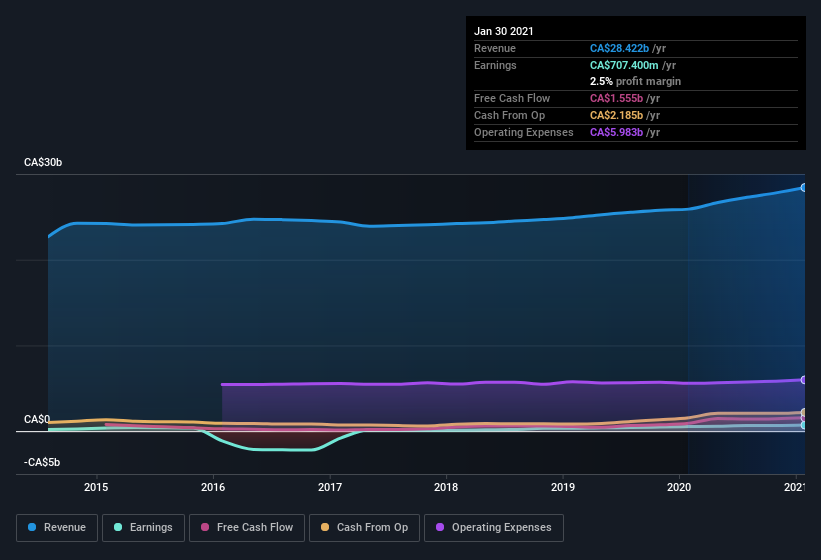Toggle the Cash From Op legend button
Image resolution: width=821 pixels, height=560 pixels.
[x=364, y=528]
